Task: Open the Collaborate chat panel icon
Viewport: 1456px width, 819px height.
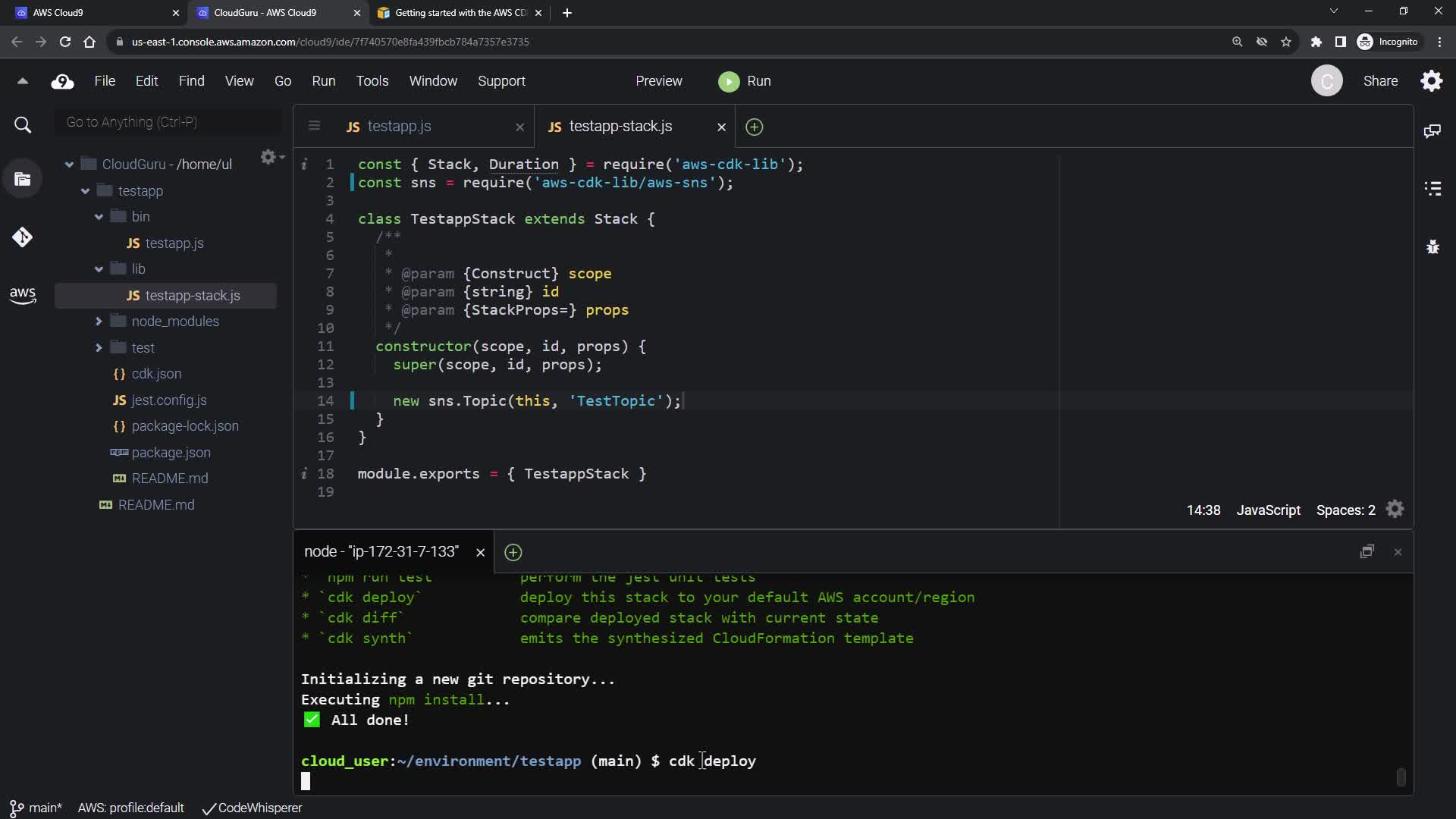Action: pyautogui.click(x=1432, y=131)
